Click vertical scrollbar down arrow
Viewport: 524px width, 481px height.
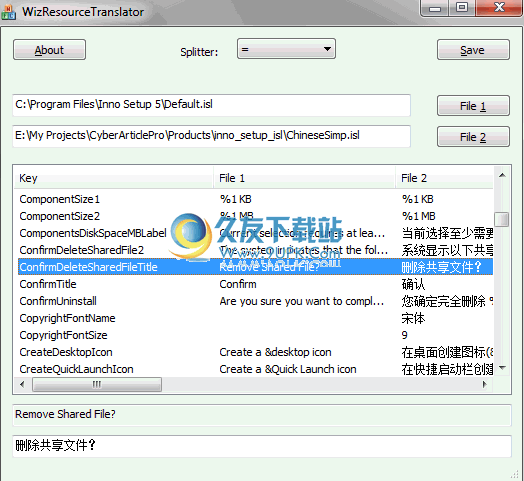502,368
